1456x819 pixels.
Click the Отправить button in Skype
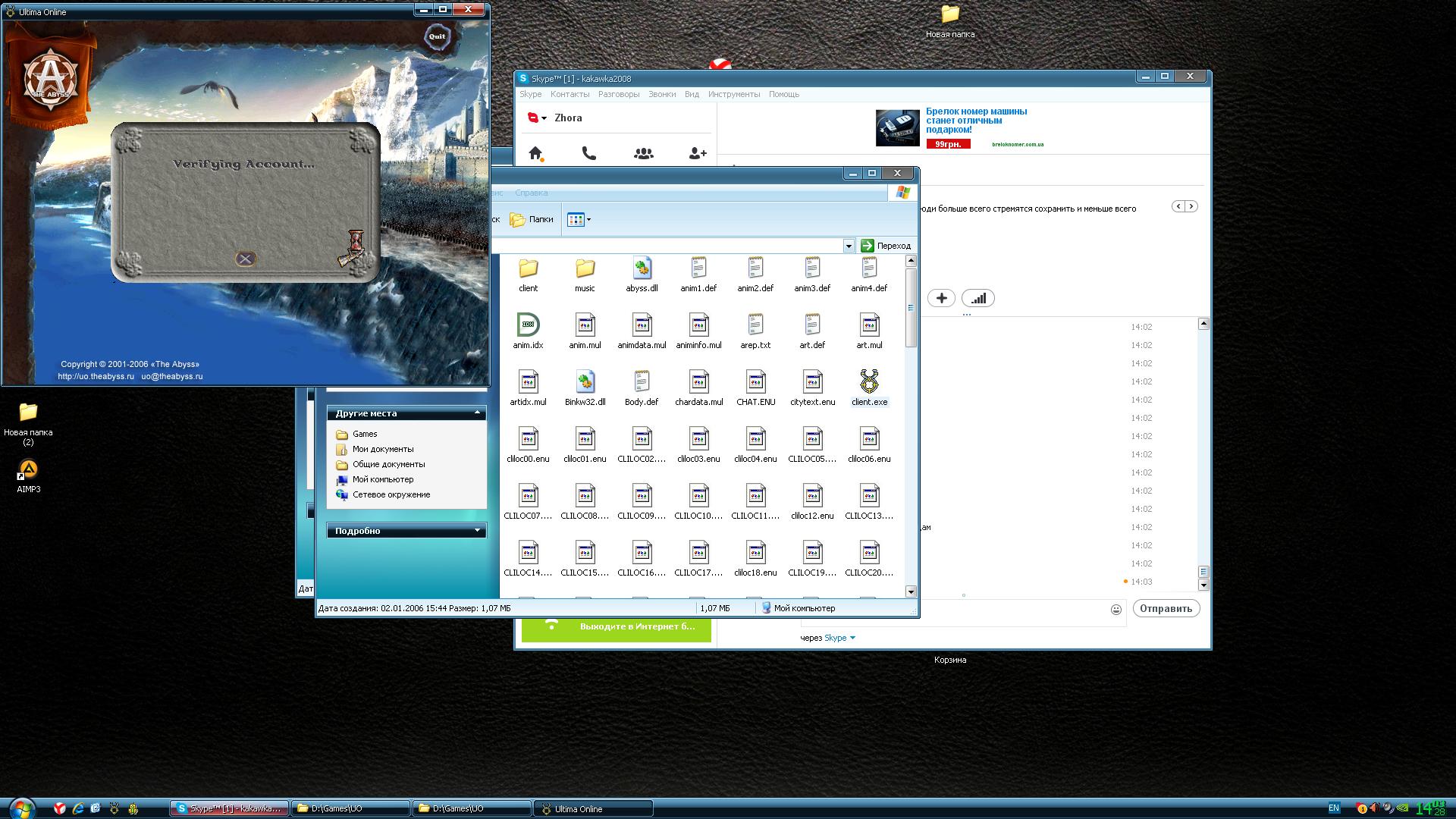pos(1166,608)
